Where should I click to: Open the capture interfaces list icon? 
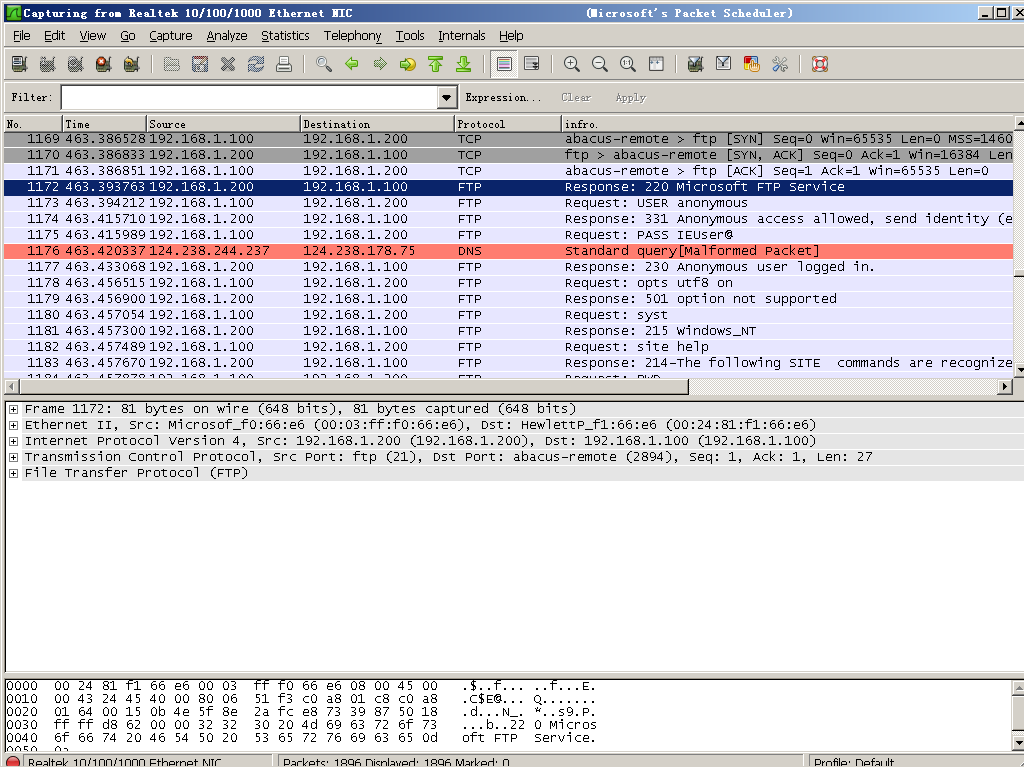click(20, 64)
